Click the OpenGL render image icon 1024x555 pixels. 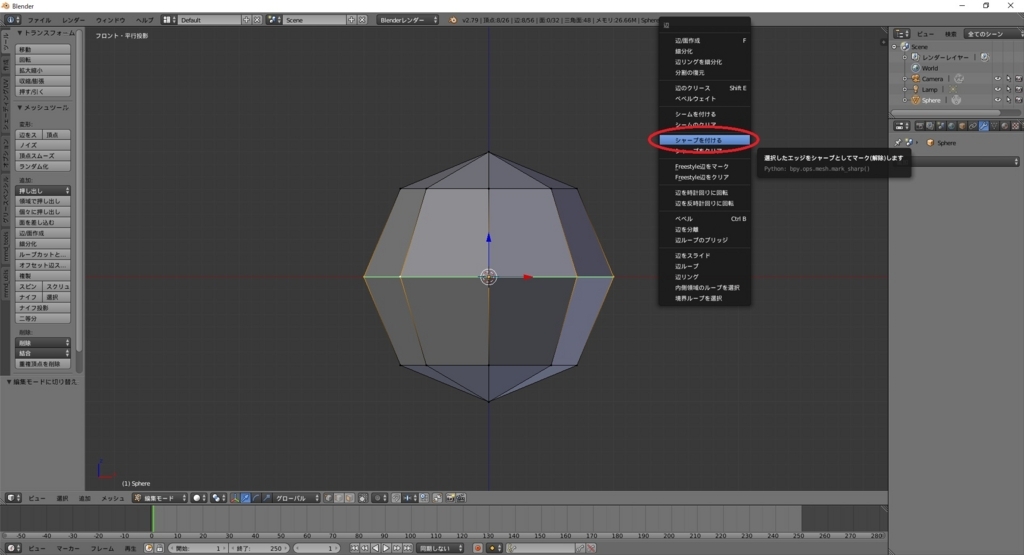click(x=450, y=498)
